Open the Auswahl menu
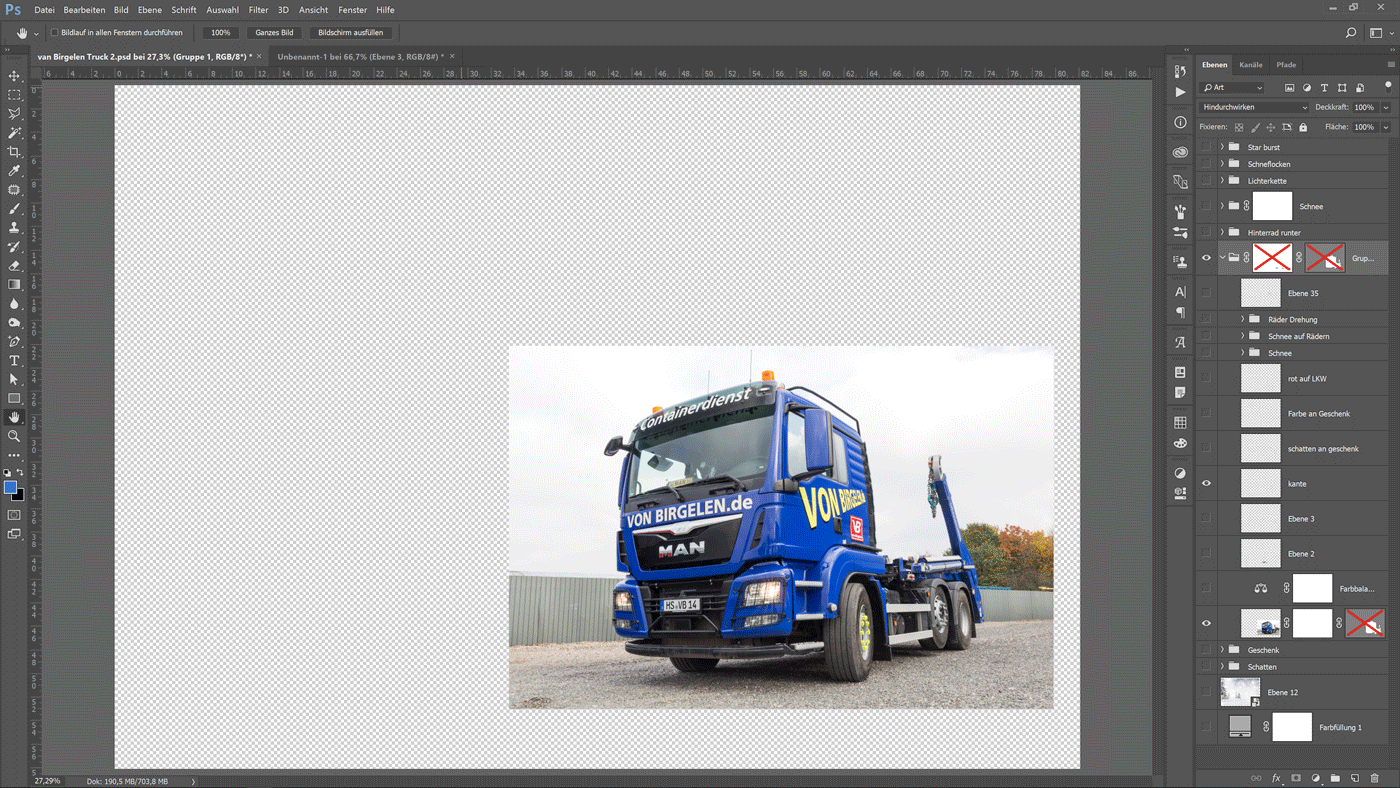The image size is (1400, 788). click(x=222, y=10)
